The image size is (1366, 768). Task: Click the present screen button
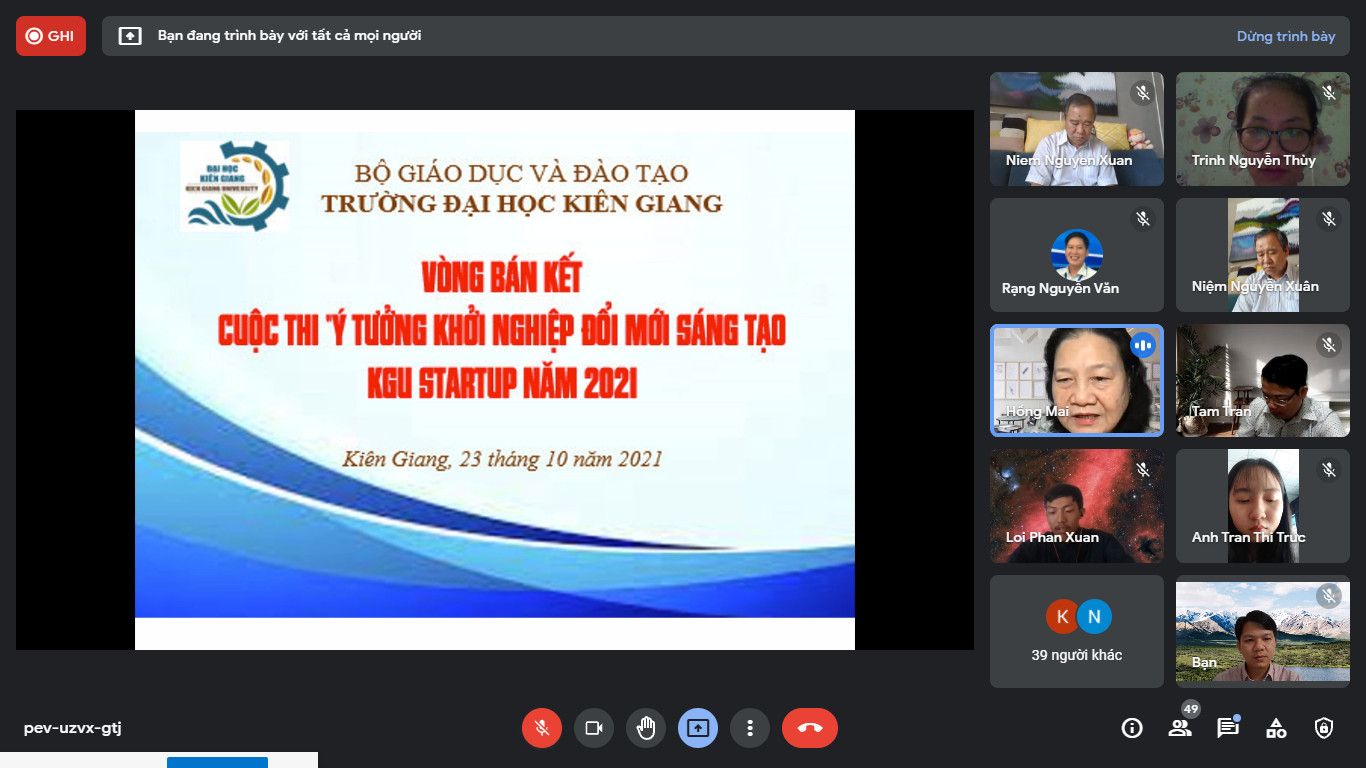point(698,728)
